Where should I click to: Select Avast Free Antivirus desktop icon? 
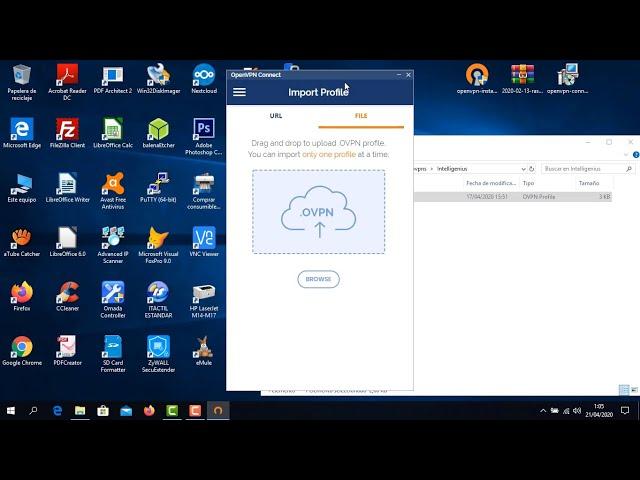[113, 191]
